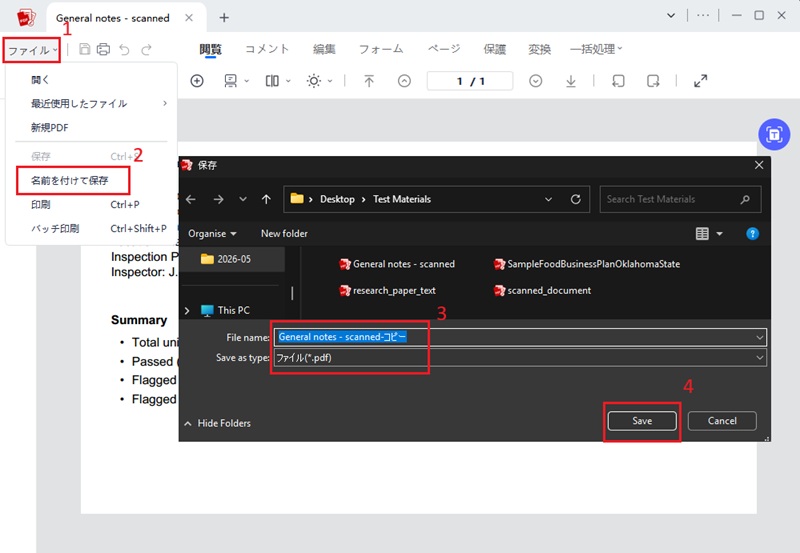The width and height of the screenshot is (800, 553).
Task: Click New folder button
Action: (x=284, y=234)
